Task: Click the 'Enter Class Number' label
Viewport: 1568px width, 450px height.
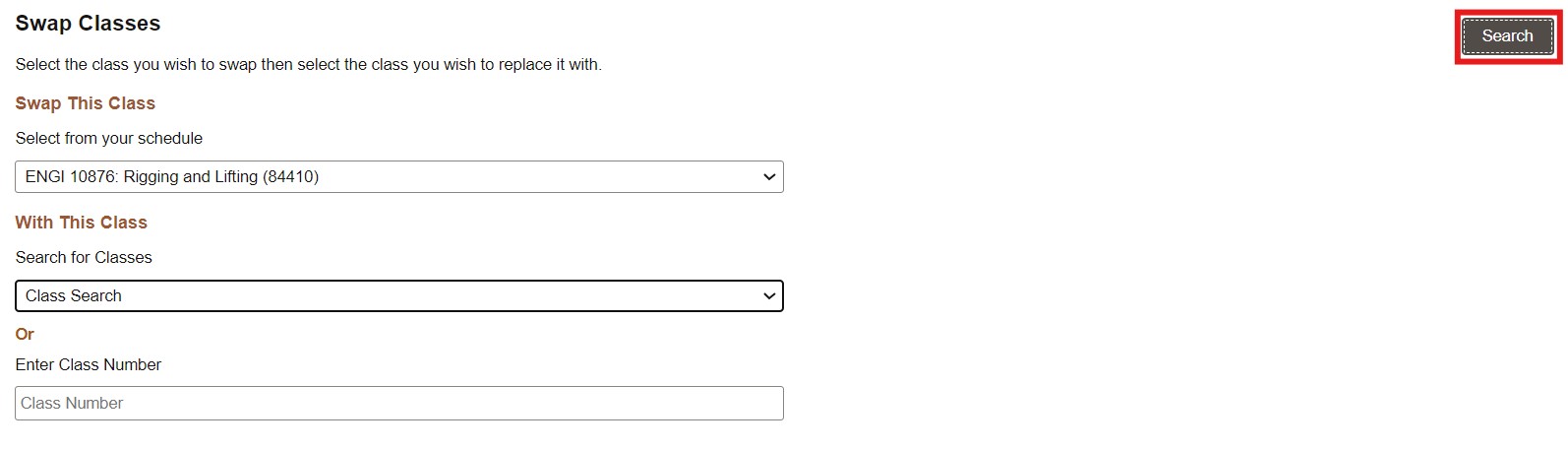Action: [x=88, y=365]
